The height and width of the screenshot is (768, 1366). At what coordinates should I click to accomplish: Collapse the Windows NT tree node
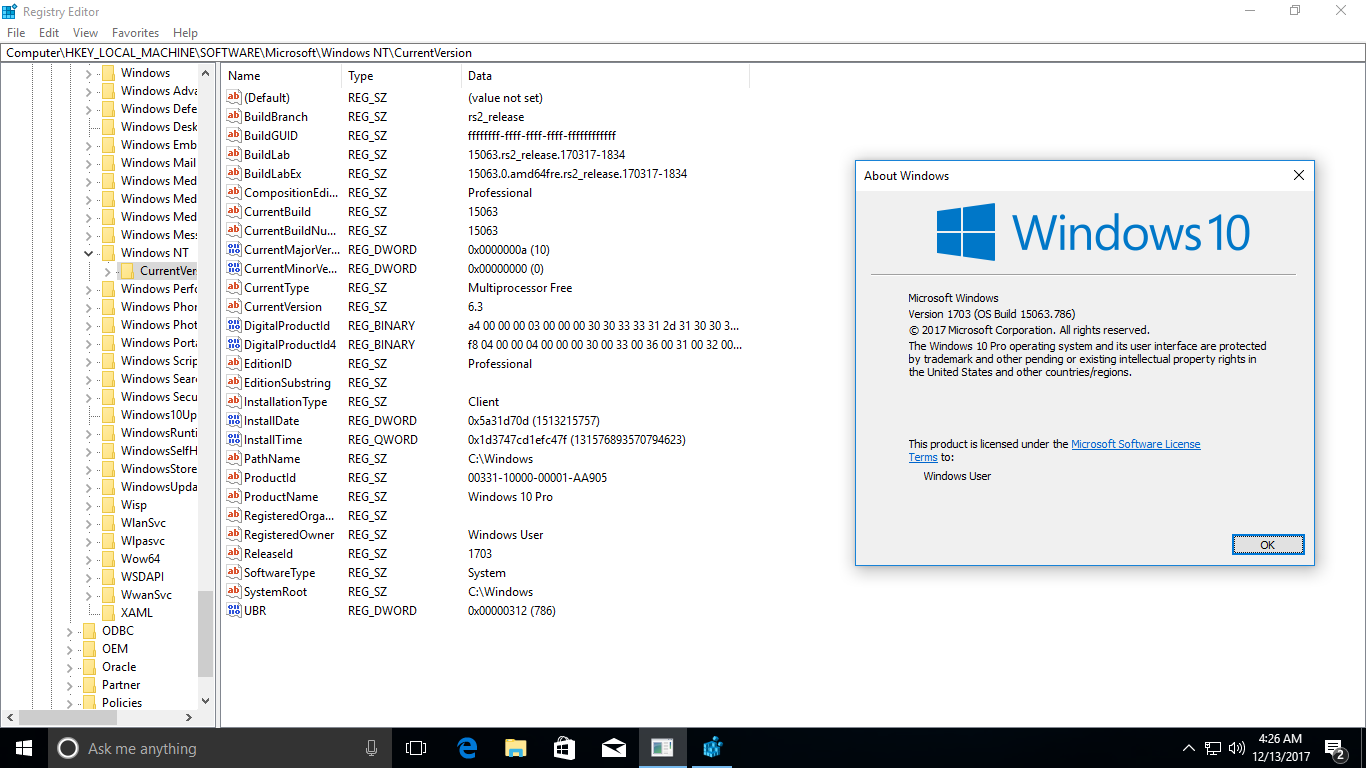[x=88, y=253]
